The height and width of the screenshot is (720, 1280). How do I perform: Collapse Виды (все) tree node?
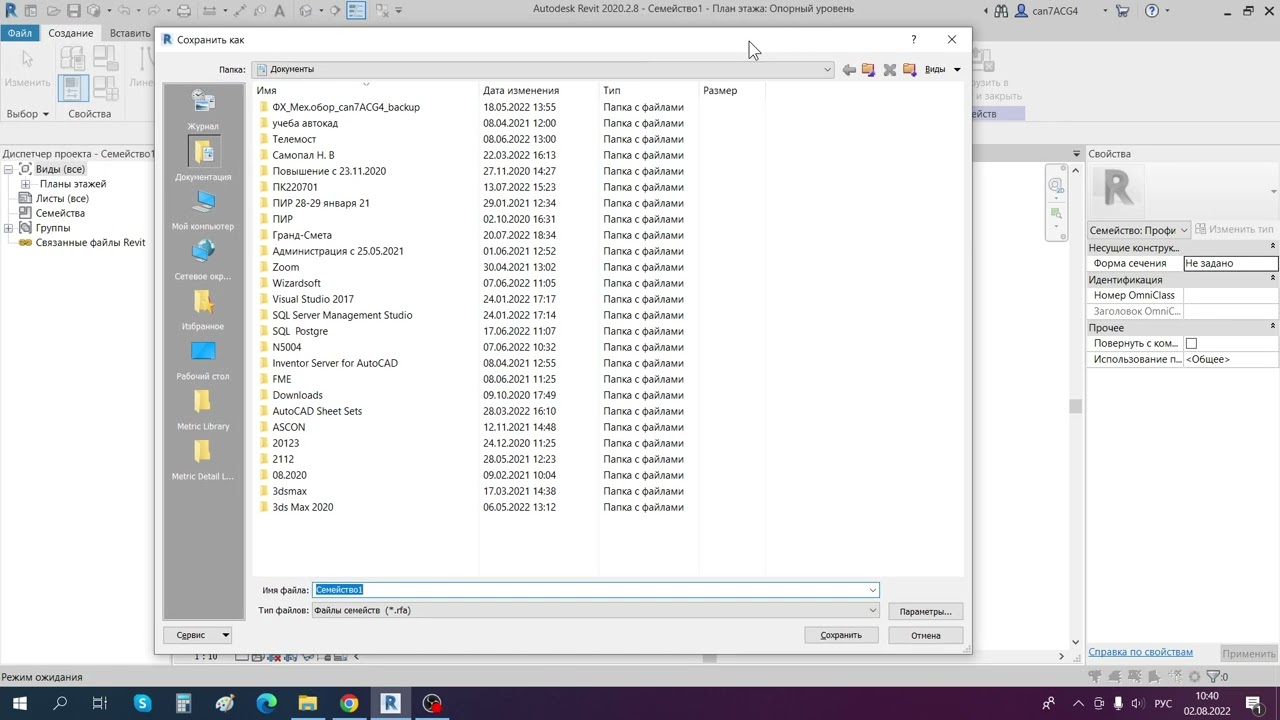8,169
